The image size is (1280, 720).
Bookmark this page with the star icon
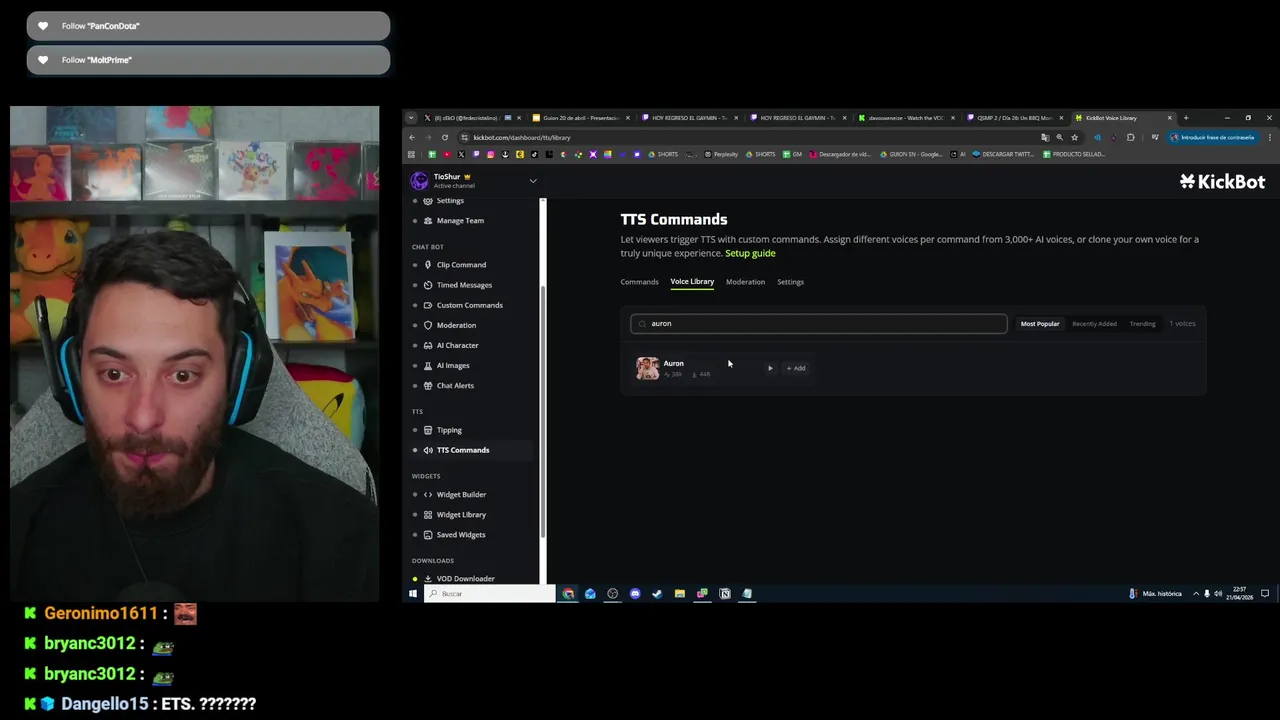coord(1075,137)
